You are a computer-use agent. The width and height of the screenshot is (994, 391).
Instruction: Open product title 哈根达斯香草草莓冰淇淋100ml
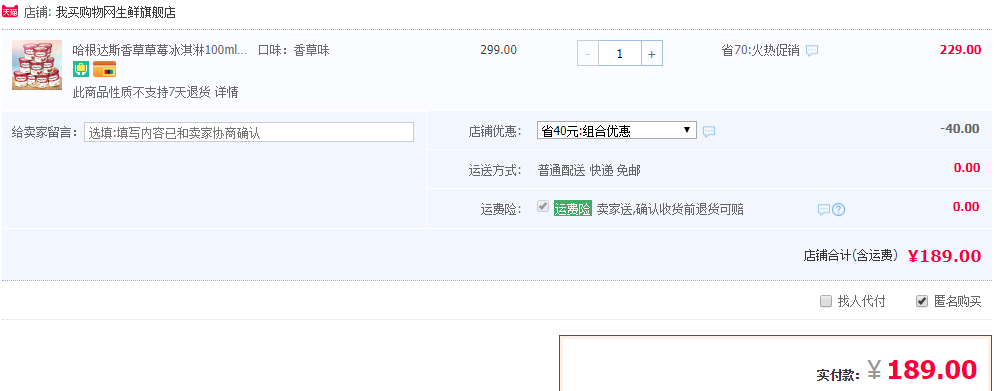click(160, 50)
